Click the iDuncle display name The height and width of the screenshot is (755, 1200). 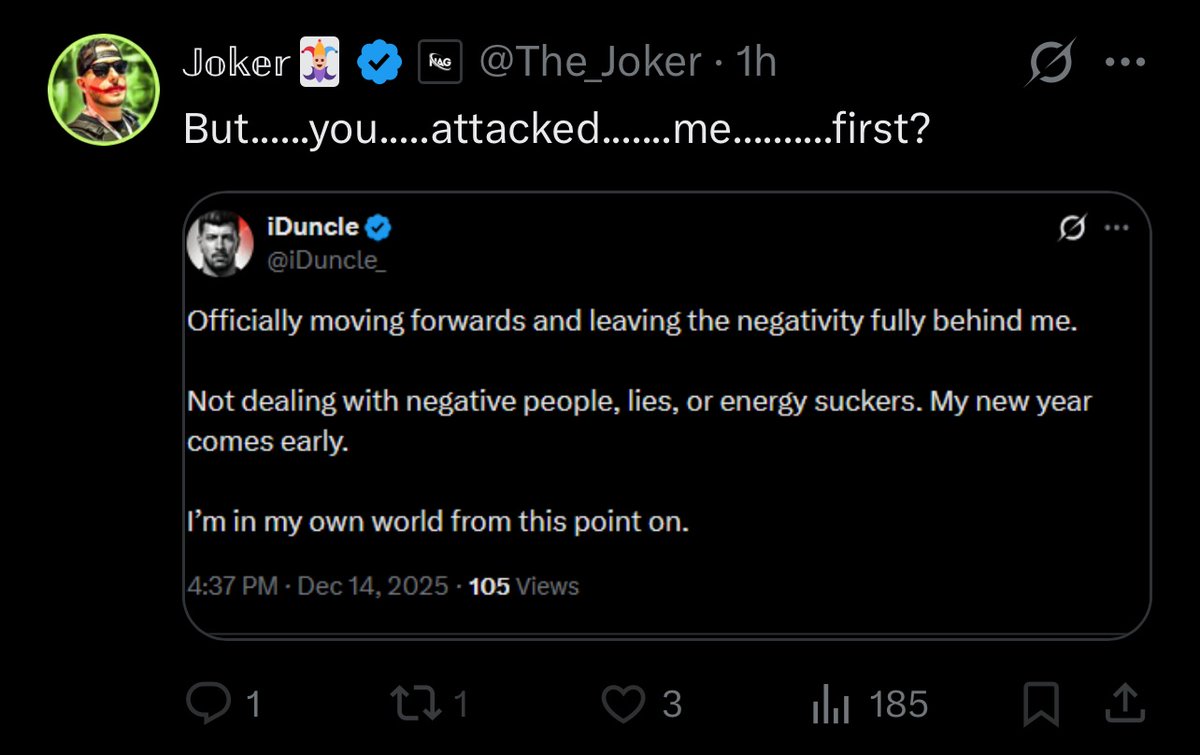(x=313, y=228)
